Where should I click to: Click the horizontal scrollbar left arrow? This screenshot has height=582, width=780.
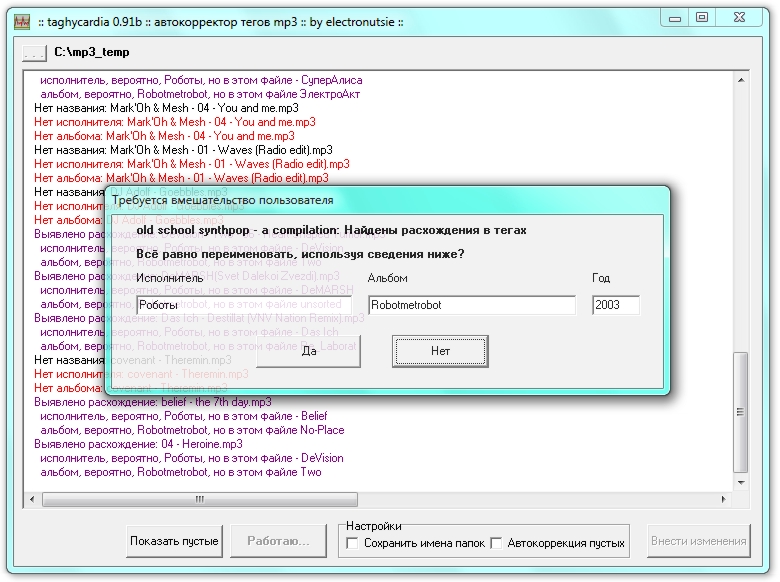point(32,499)
